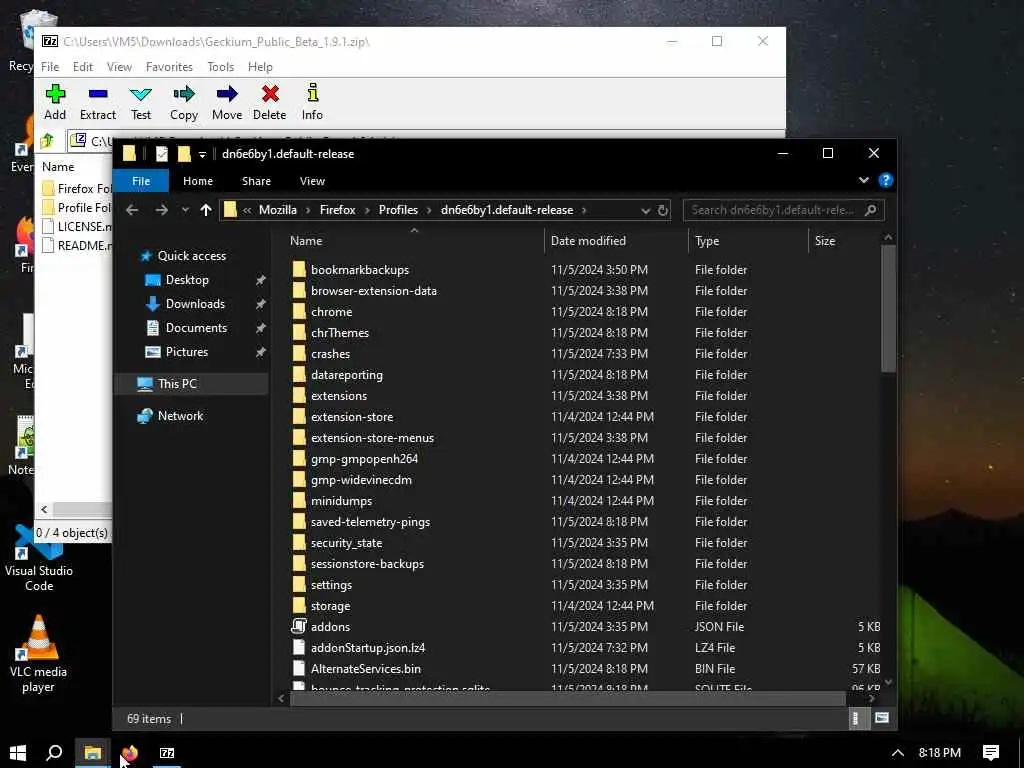Open Favorites menu in 7-Zip

click(169, 67)
